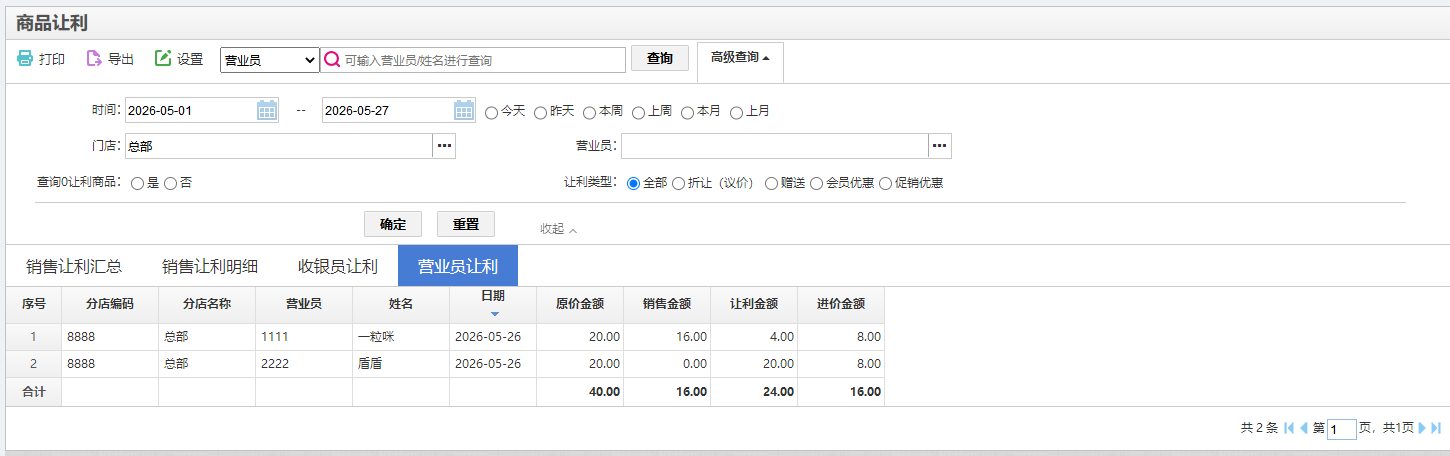Screen dimensions: 1450x456
Task: Click the 营业员 column header
Action: (304, 304)
